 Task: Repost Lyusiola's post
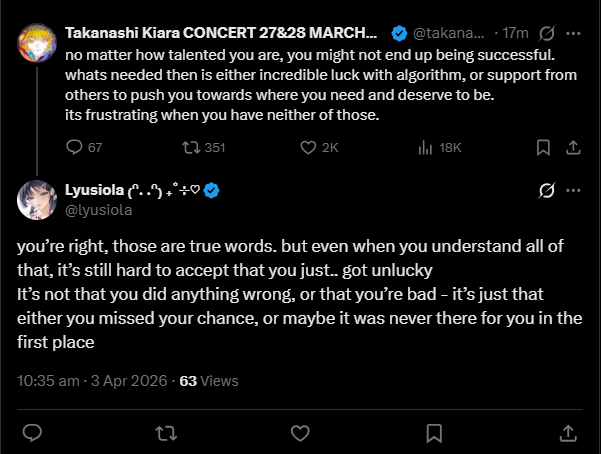(167, 432)
